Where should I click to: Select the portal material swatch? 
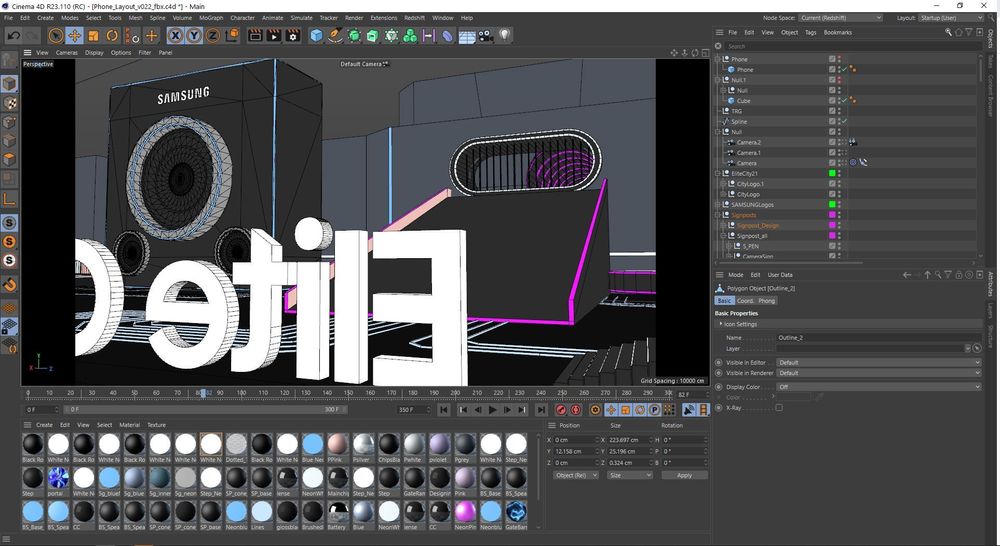click(58, 476)
